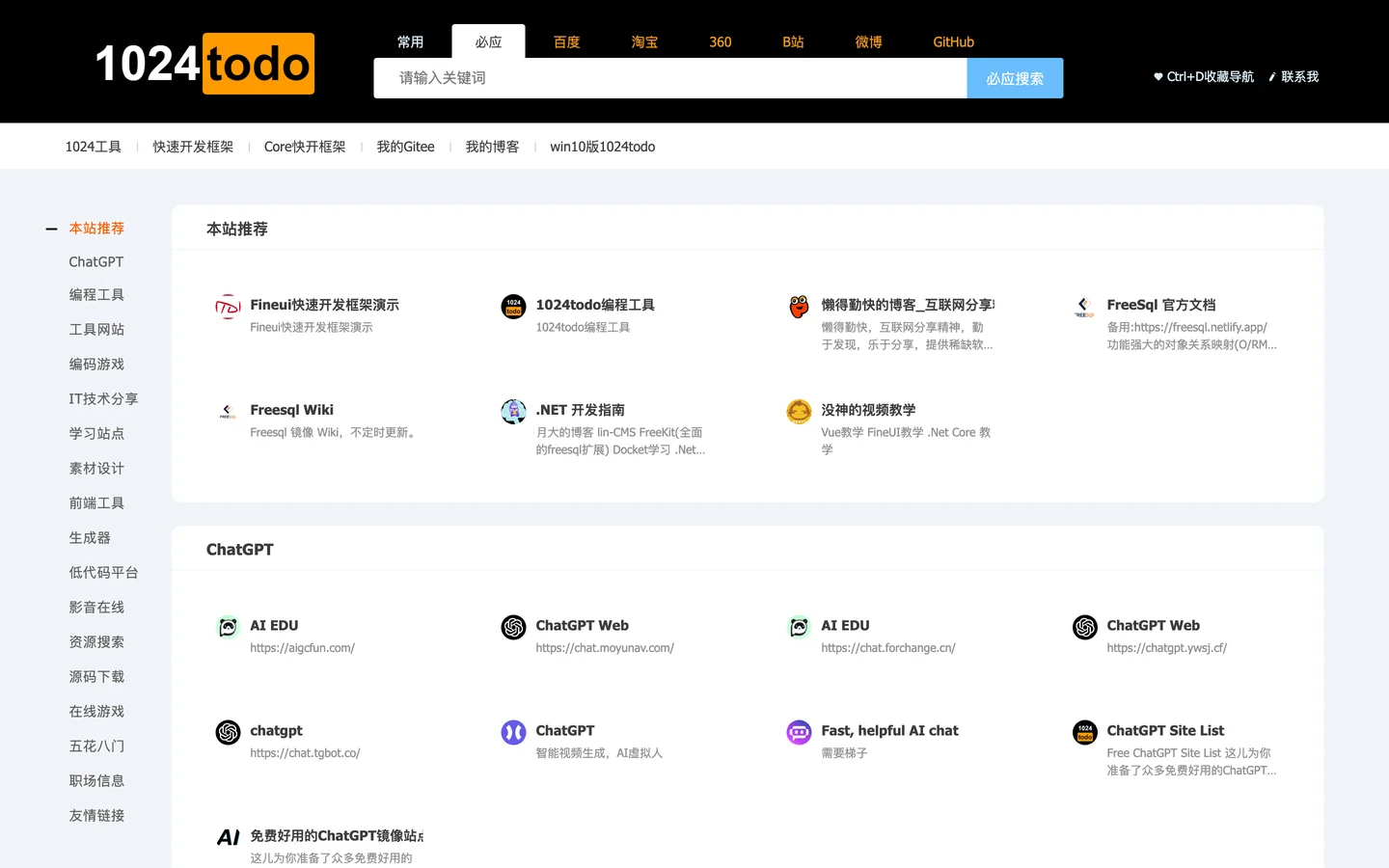This screenshot has width=1389, height=868.
Task: Select the 淘宝 search tab
Action: [x=644, y=41]
